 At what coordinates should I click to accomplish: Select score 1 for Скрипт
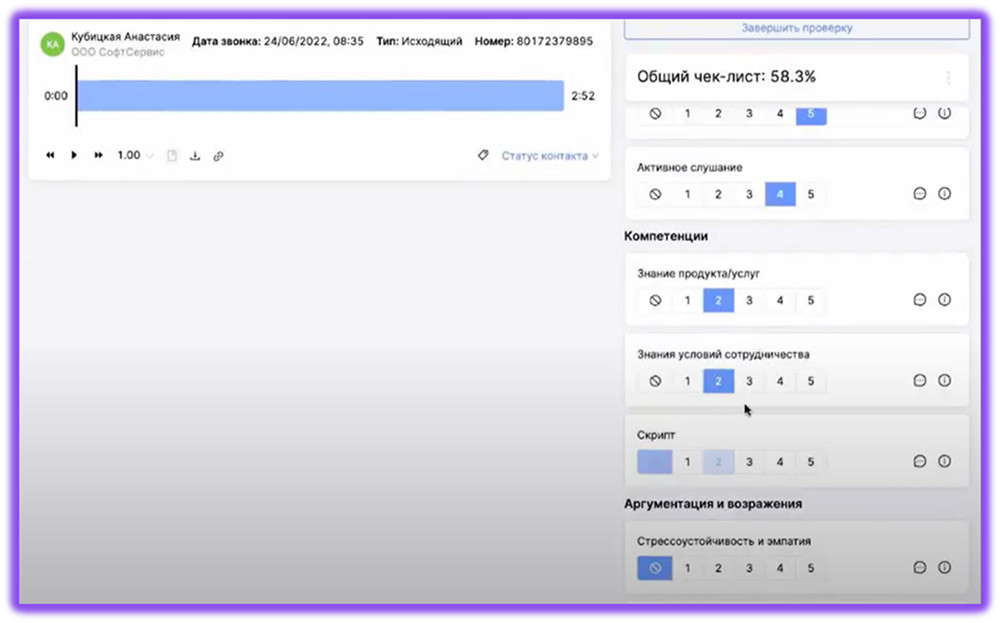click(687, 462)
